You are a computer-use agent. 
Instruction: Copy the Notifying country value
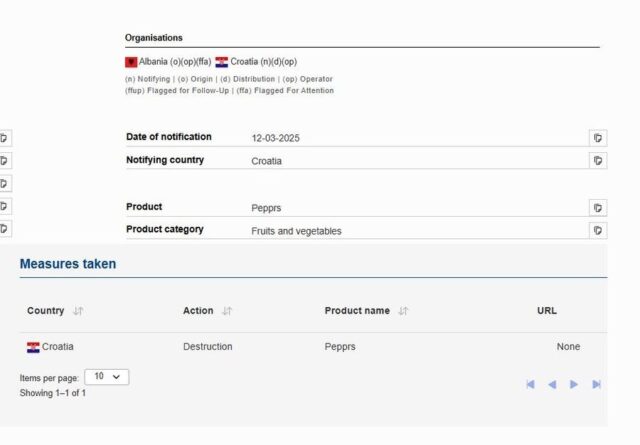click(597, 160)
